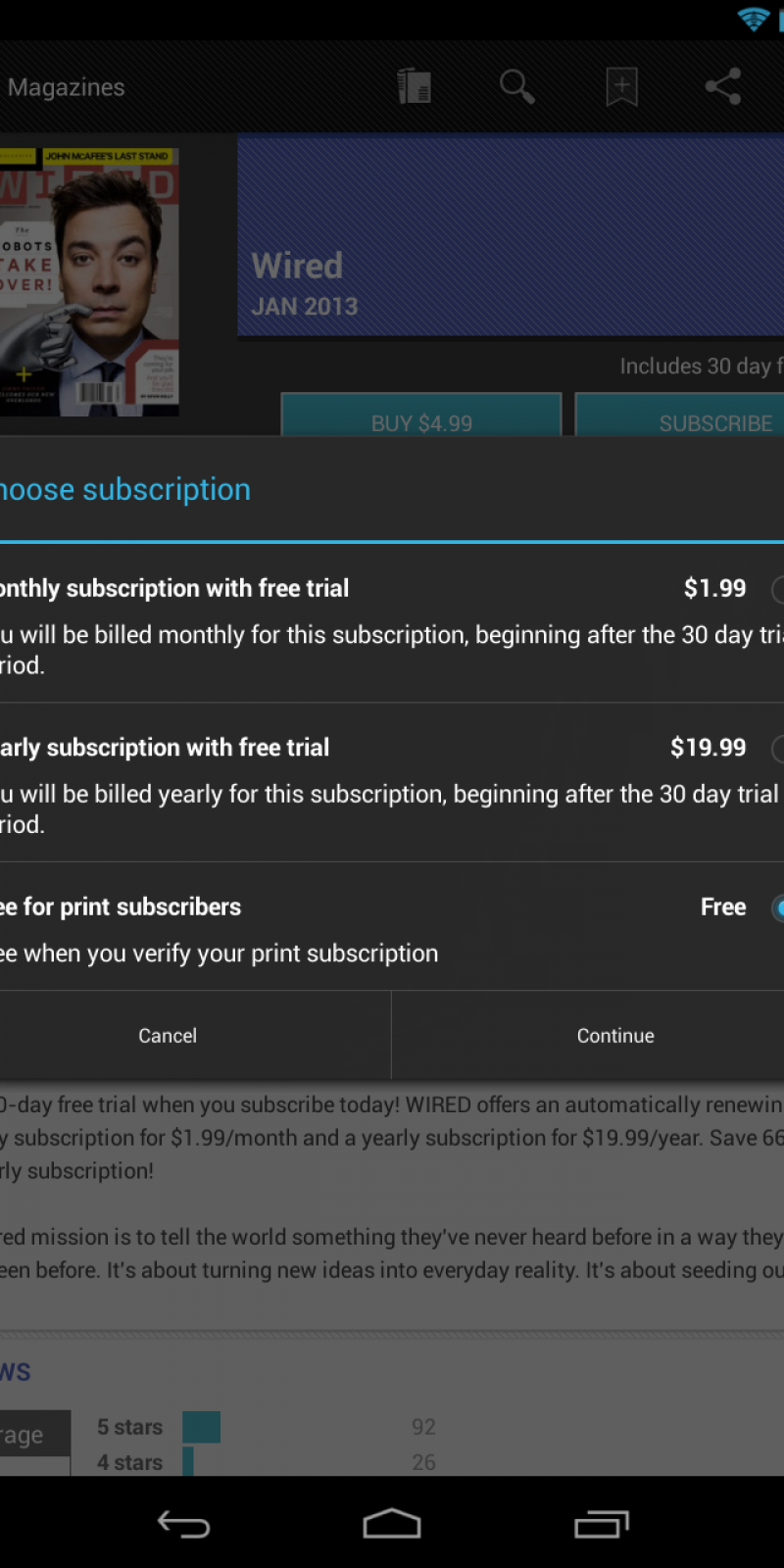Tap the Magazines title in header
The image size is (784, 1568).
coord(66,87)
